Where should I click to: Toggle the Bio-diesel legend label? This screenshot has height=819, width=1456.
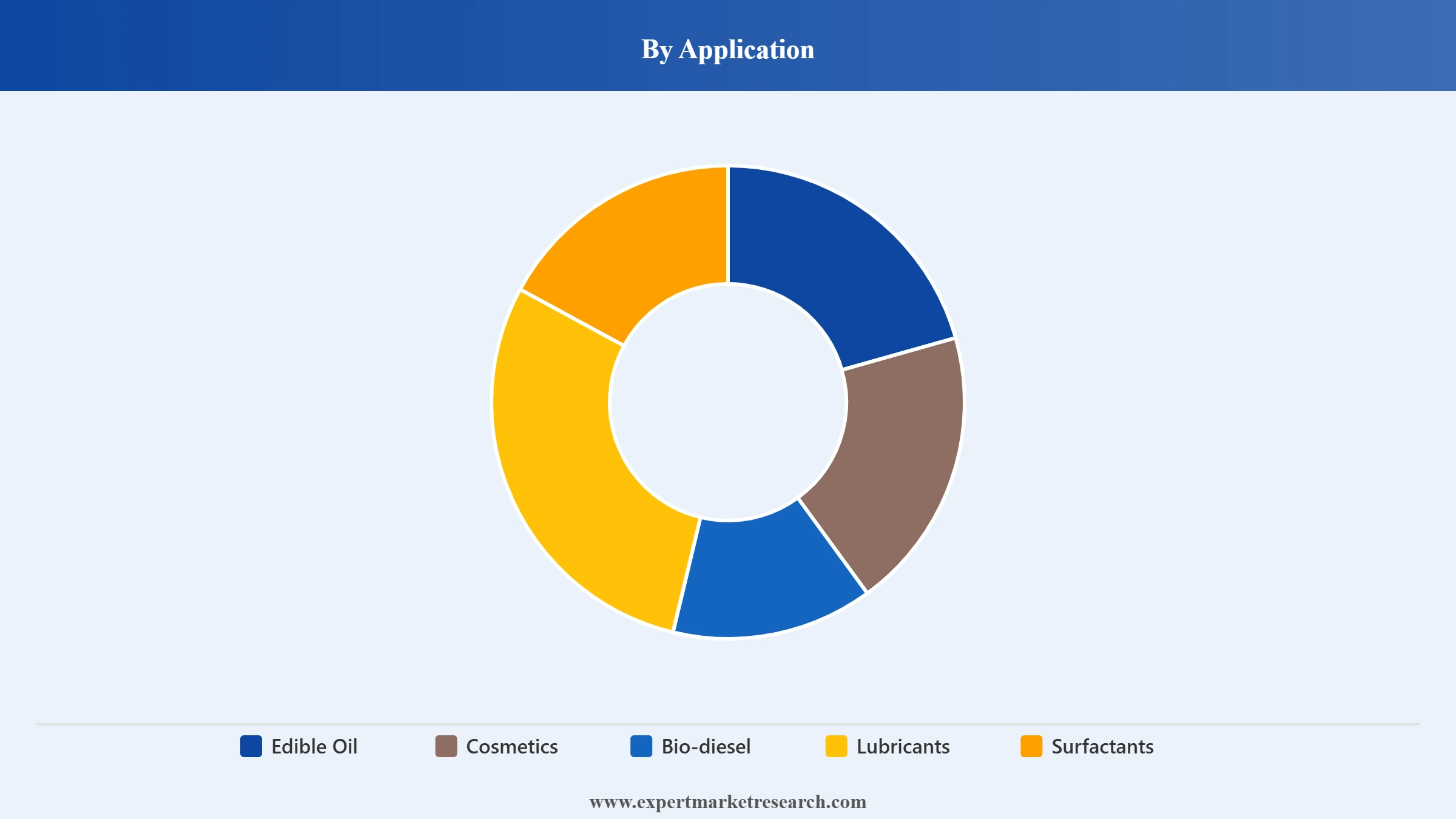click(706, 746)
